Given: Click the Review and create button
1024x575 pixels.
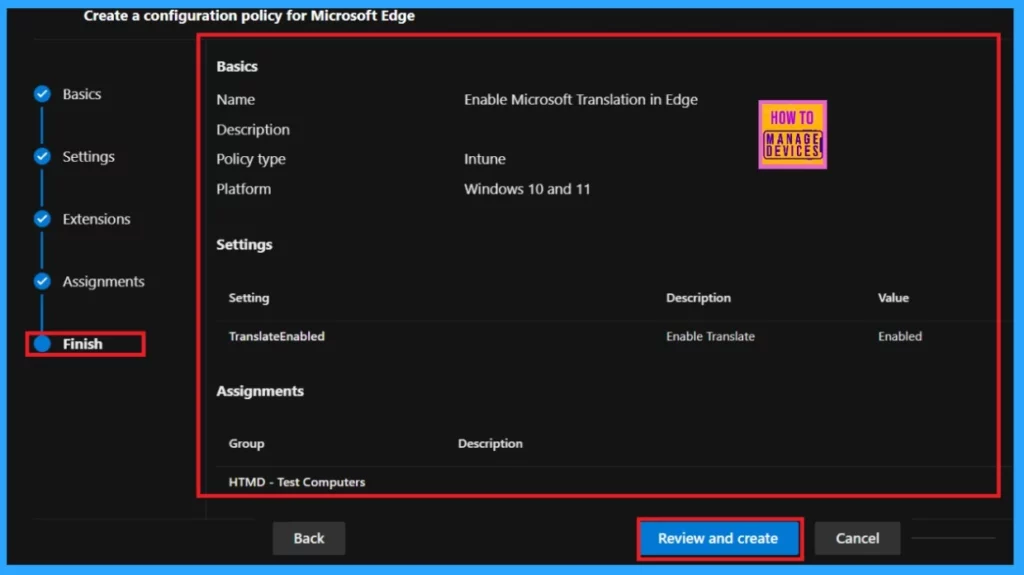Looking at the screenshot, I should 719,538.
